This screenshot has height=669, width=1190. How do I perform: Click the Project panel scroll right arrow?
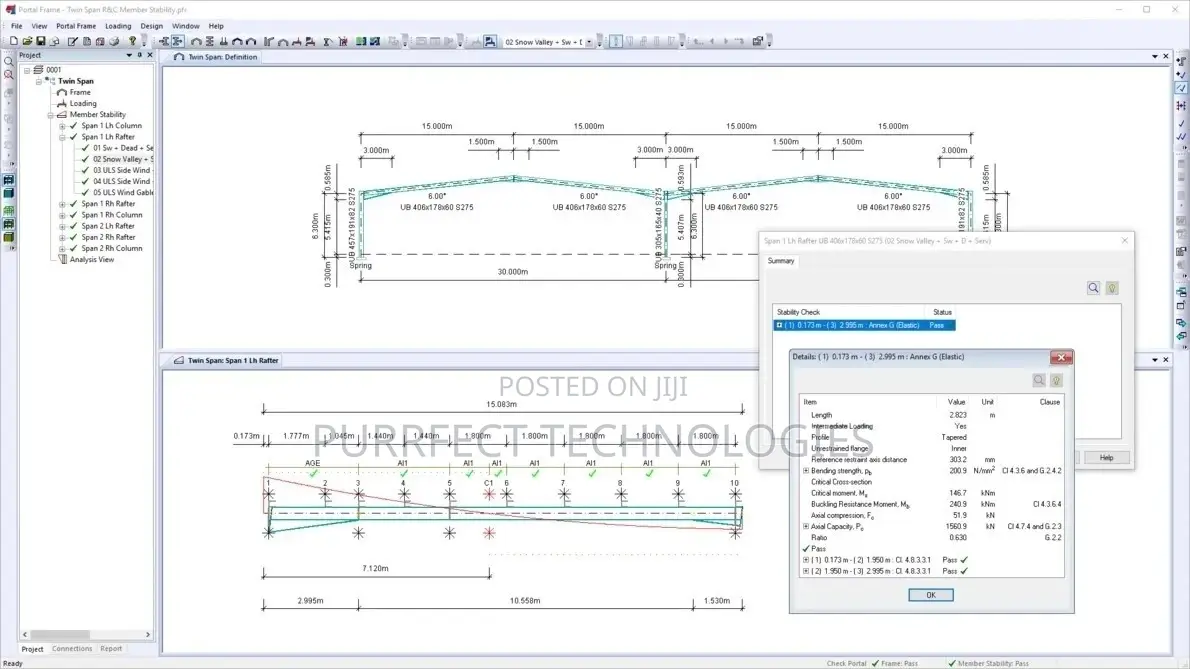[147, 635]
